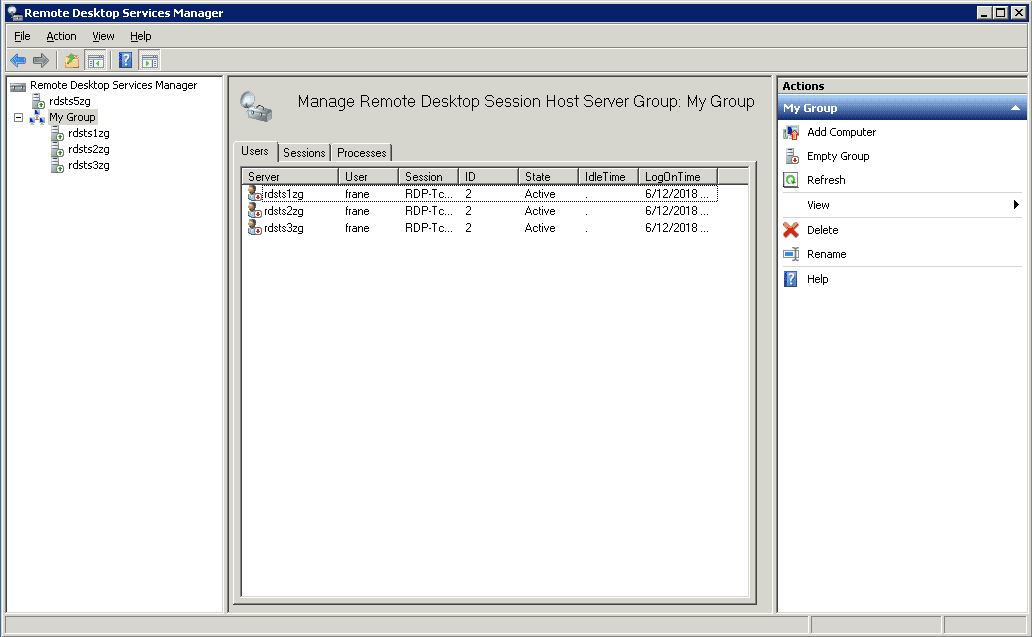Viewport: 1032px width, 637px height.
Task: Select rdsts5zg in the tree
Action: [x=70, y=101]
